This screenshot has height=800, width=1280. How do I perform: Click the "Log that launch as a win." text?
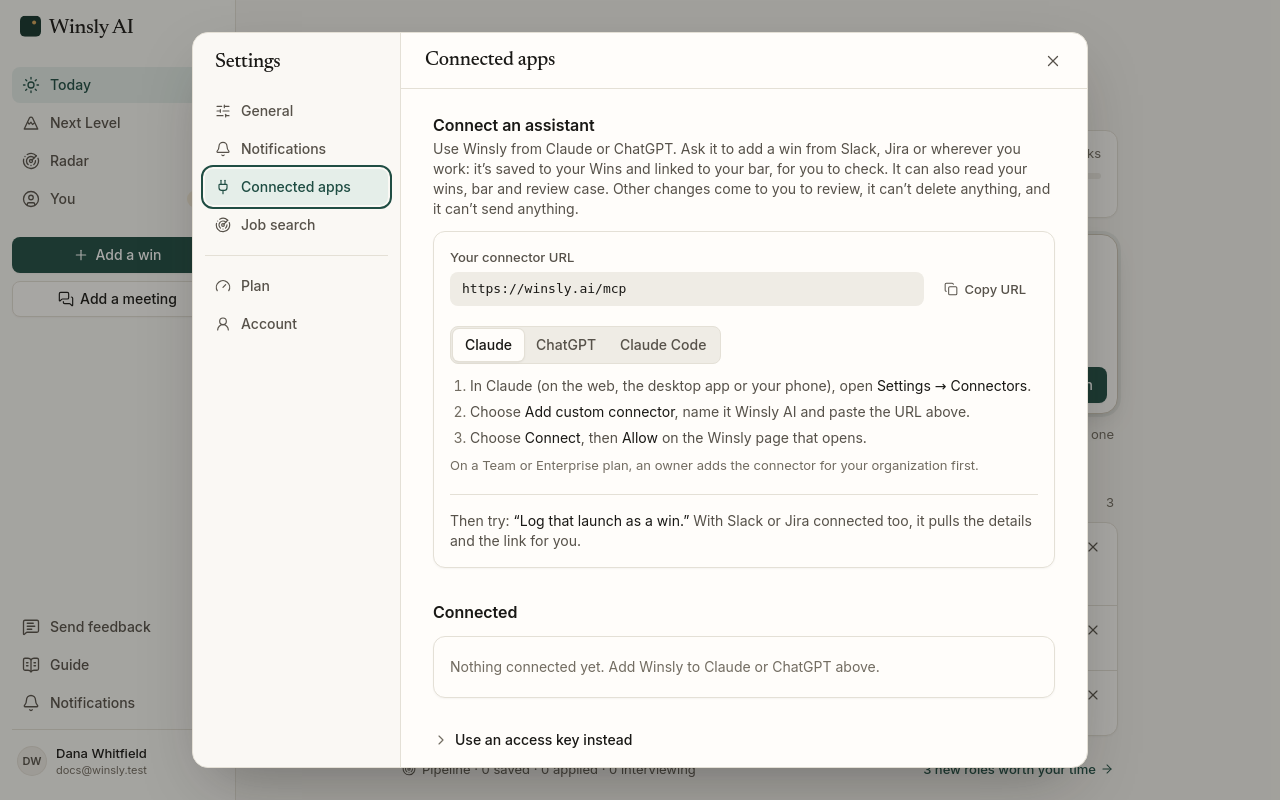click(602, 521)
